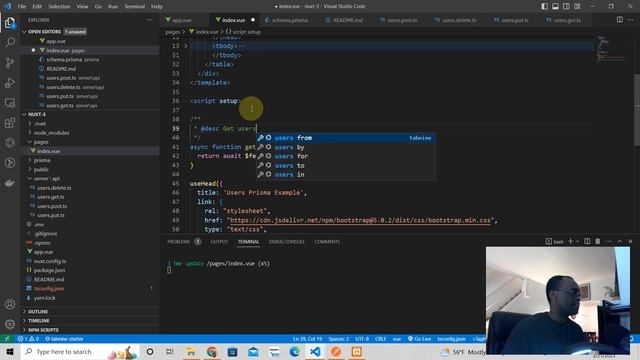Split the terminal panel
Viewport: 640px width, 360px height.
point(587,241)
